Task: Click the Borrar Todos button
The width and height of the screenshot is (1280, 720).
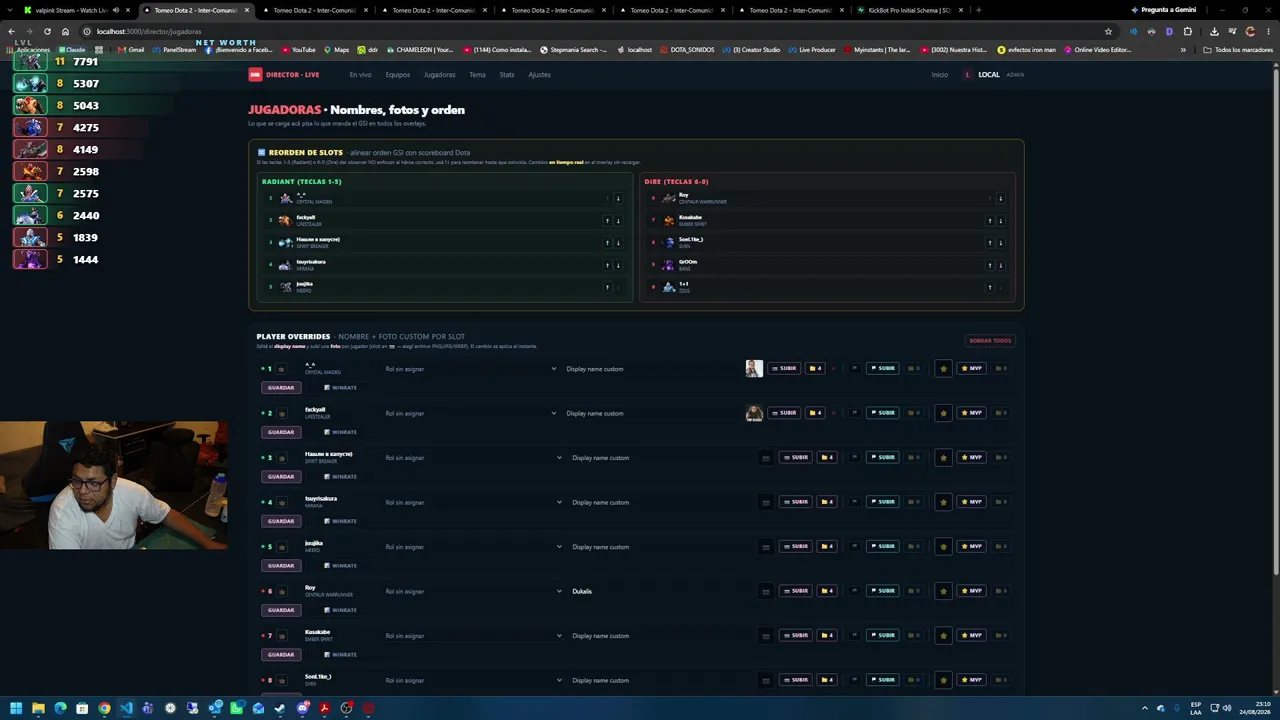Action: click(x=990, y=341)
